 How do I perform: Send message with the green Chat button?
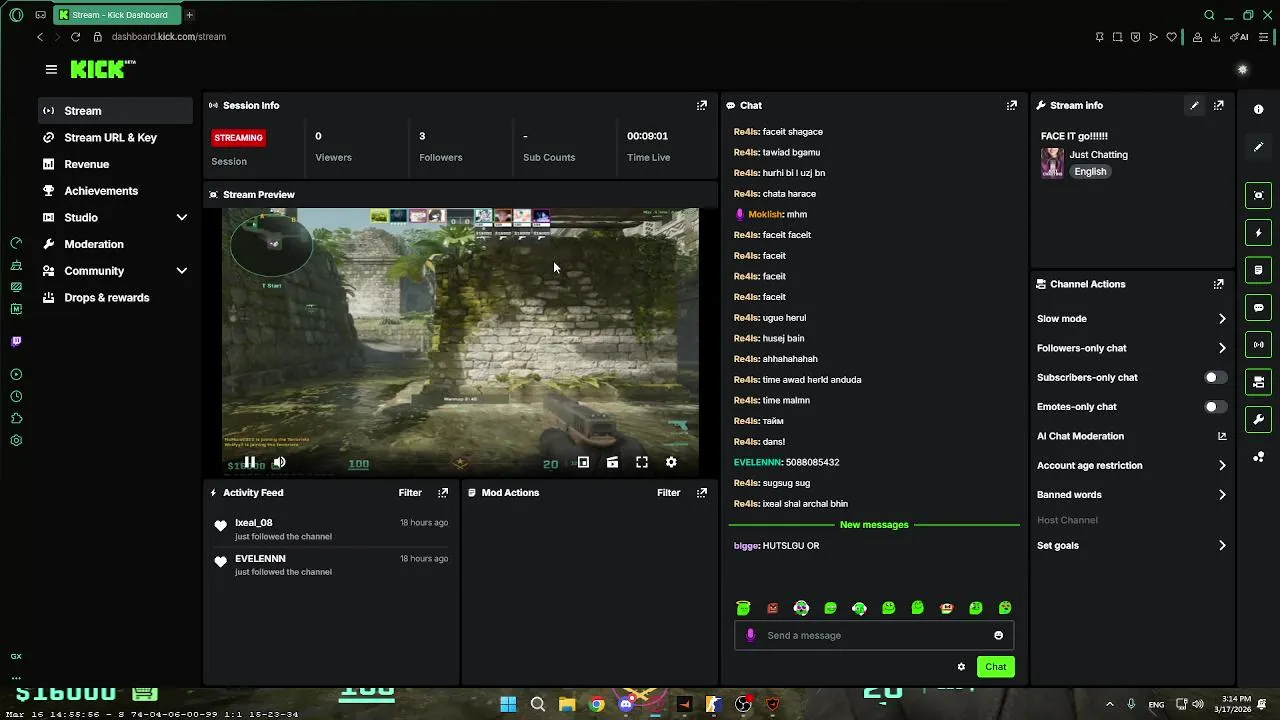pyautogui.click(x=995, y=667)
